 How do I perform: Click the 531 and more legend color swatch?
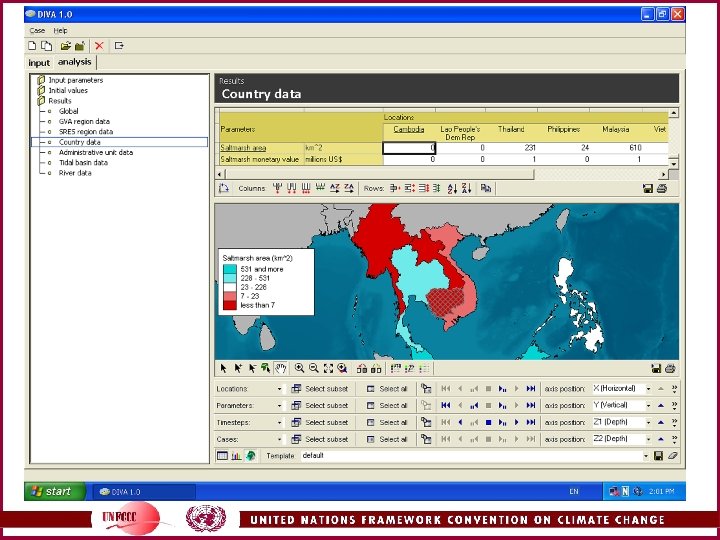[230, 270]
